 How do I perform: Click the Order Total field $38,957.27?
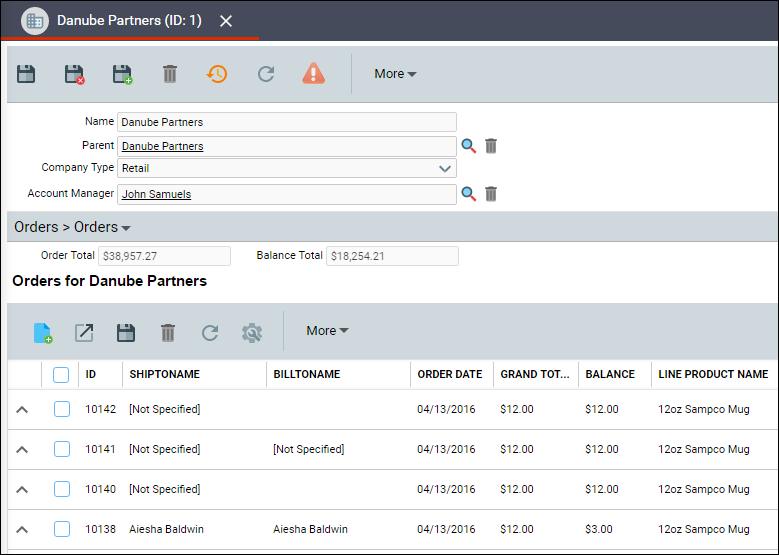point(164,256)
